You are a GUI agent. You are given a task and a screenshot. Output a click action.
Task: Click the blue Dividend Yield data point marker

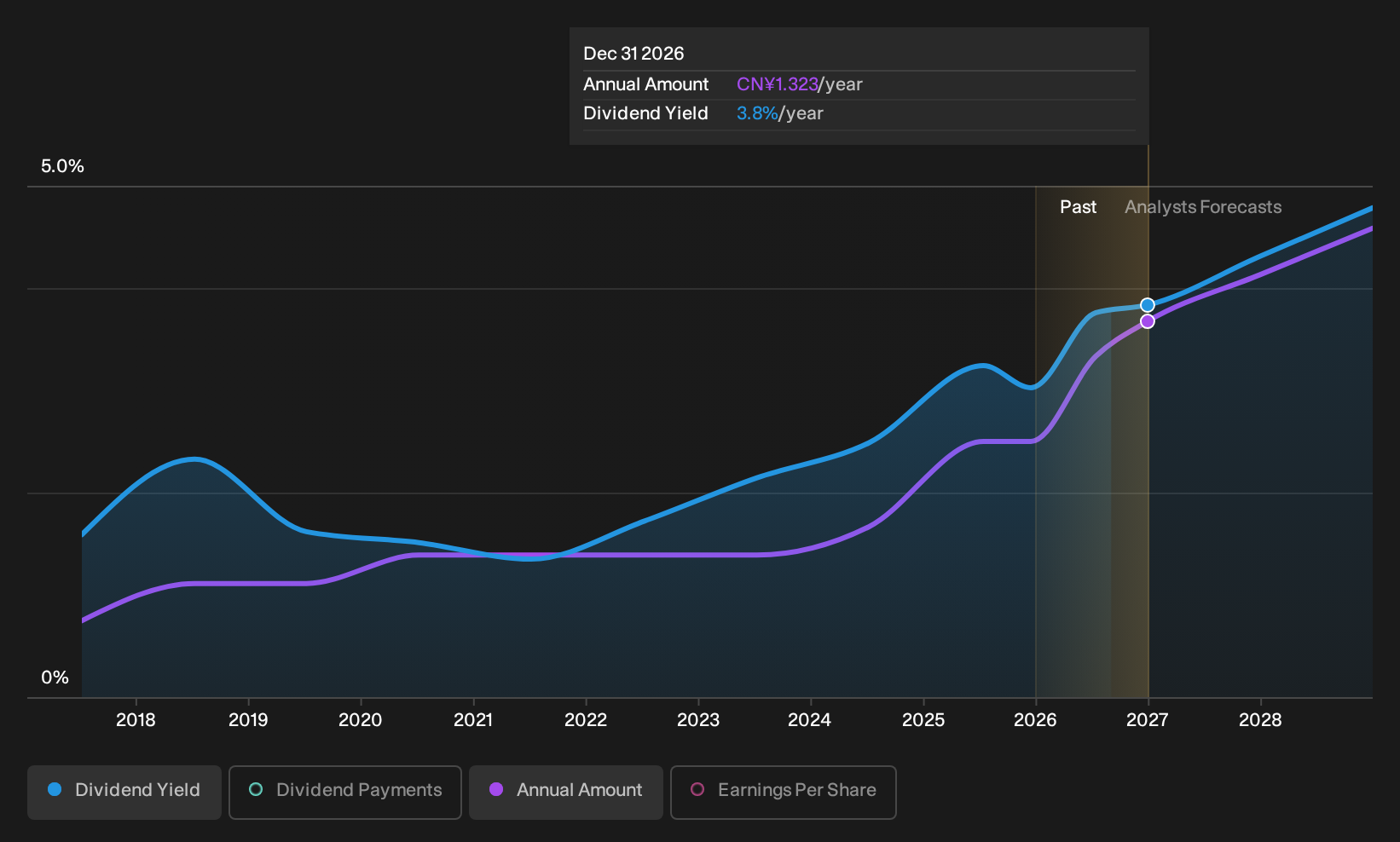pyautogui.click(x=1148, y=305)
